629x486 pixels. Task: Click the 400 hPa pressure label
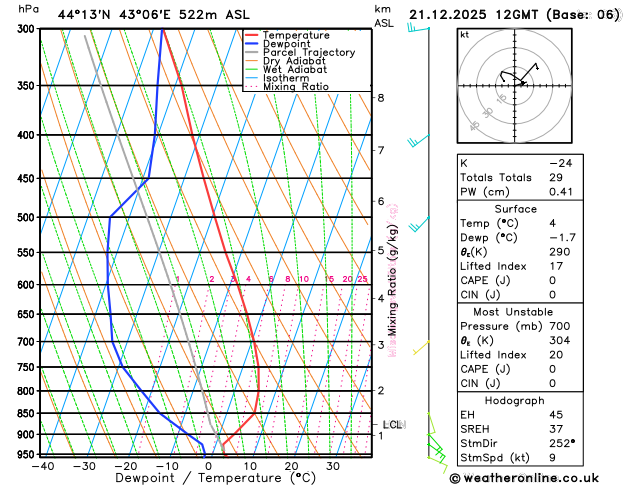(x=28, y=135)
